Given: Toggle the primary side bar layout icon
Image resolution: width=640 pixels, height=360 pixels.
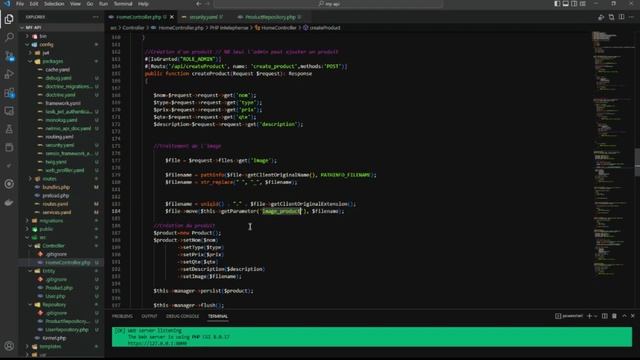Looking at the screenshot, I should click(x=557, y=4).
